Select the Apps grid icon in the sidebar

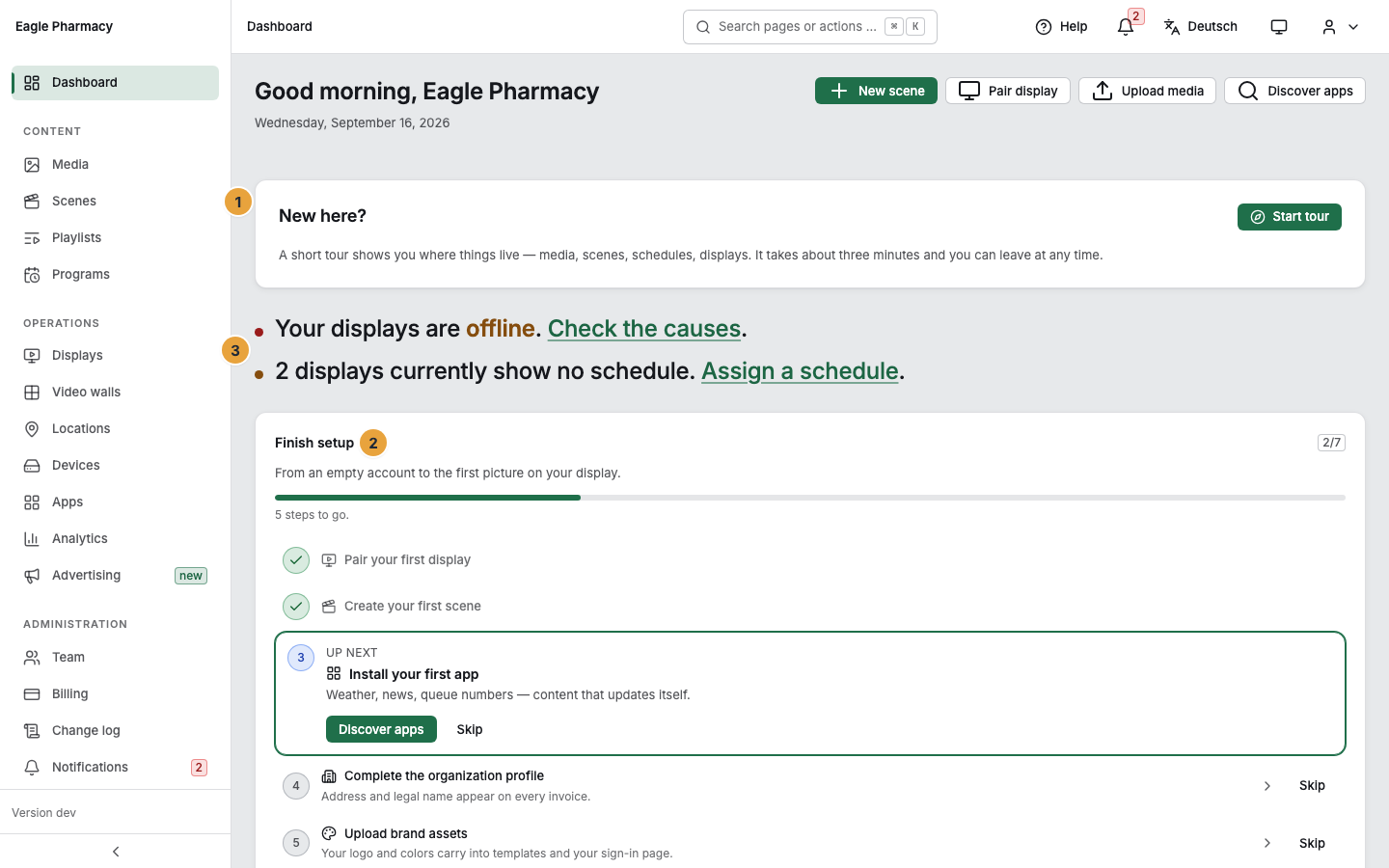point(32,502)
